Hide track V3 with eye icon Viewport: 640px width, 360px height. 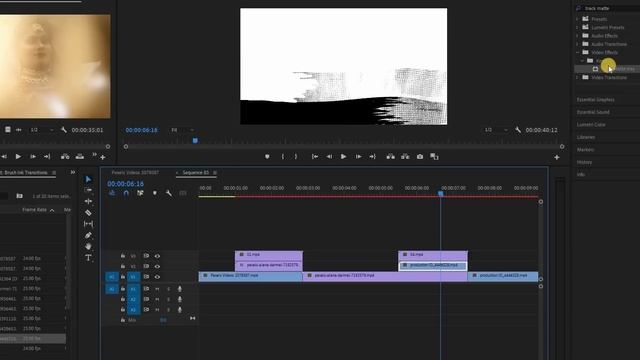(157, 256)
